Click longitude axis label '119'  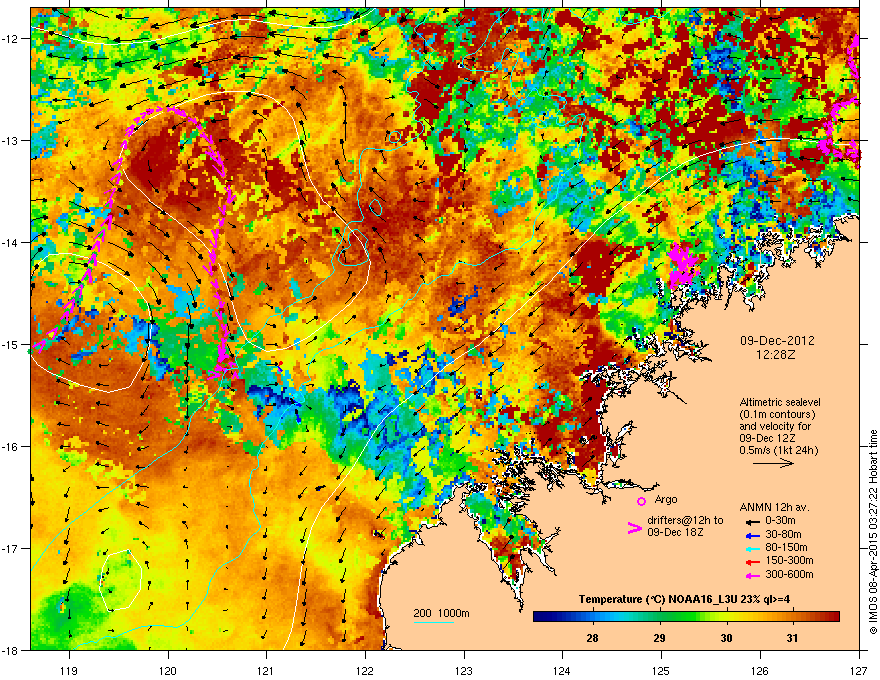click(70, 670)
